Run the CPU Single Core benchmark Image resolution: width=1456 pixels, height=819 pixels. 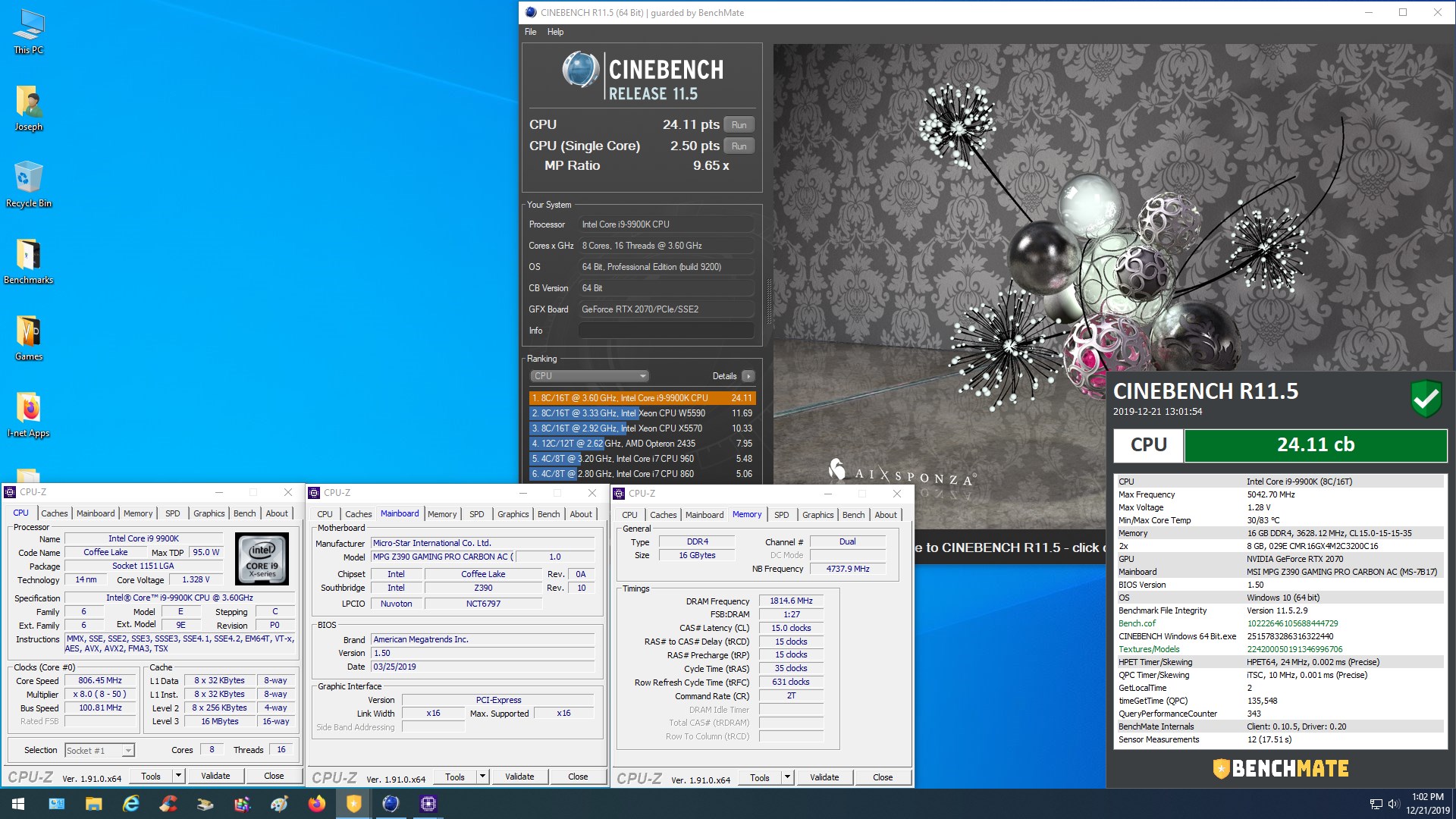tap(739, 146)
